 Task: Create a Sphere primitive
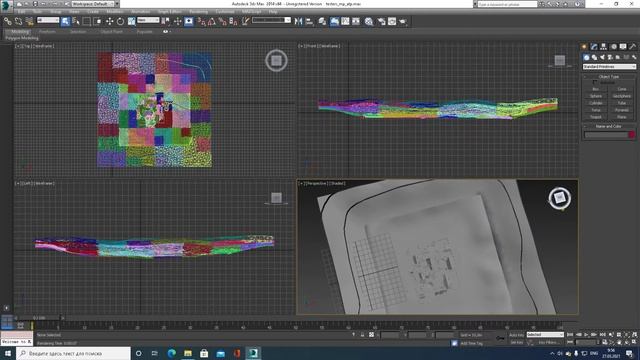596,96
